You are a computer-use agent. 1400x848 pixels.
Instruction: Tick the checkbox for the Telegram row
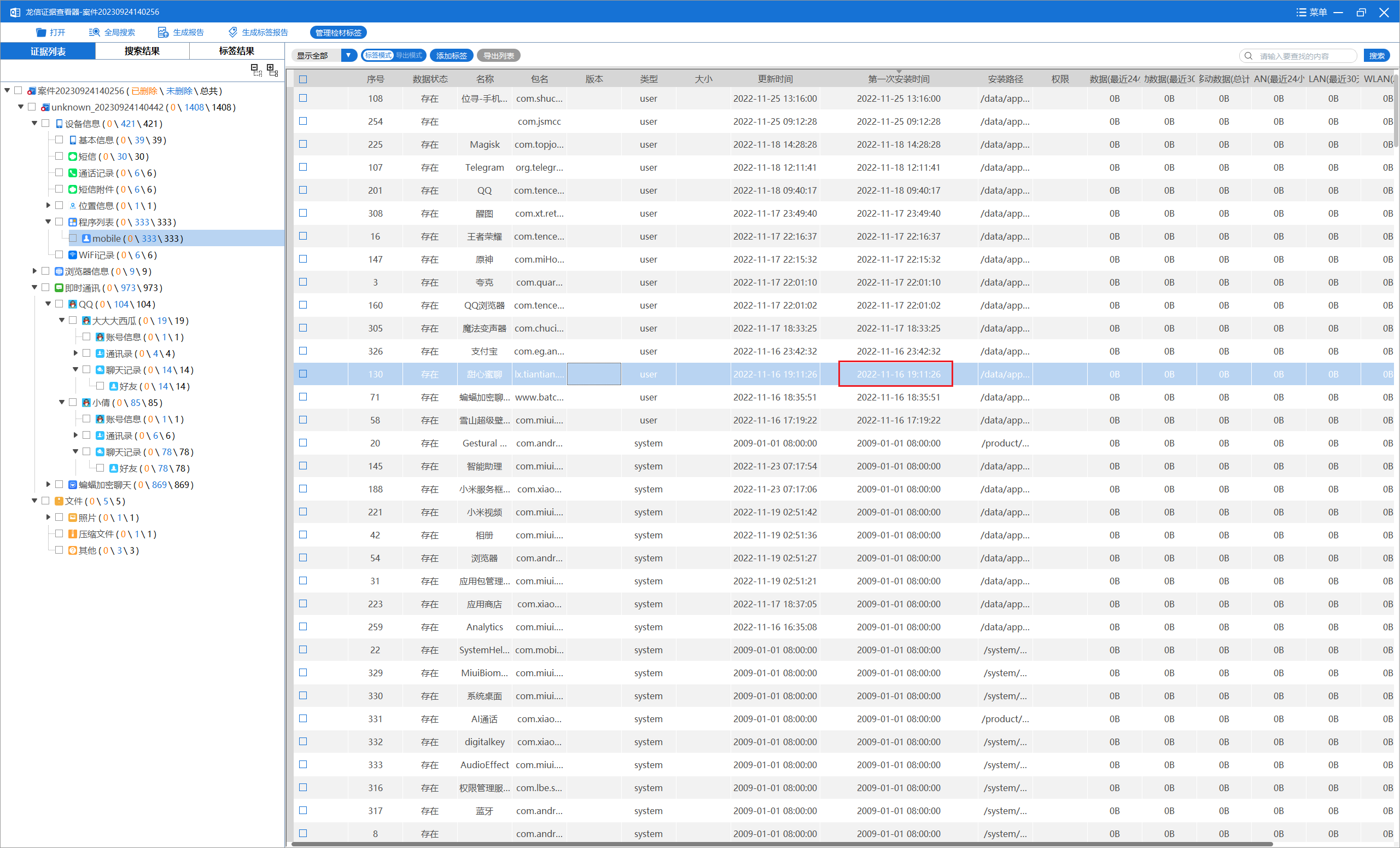[303, 167]
